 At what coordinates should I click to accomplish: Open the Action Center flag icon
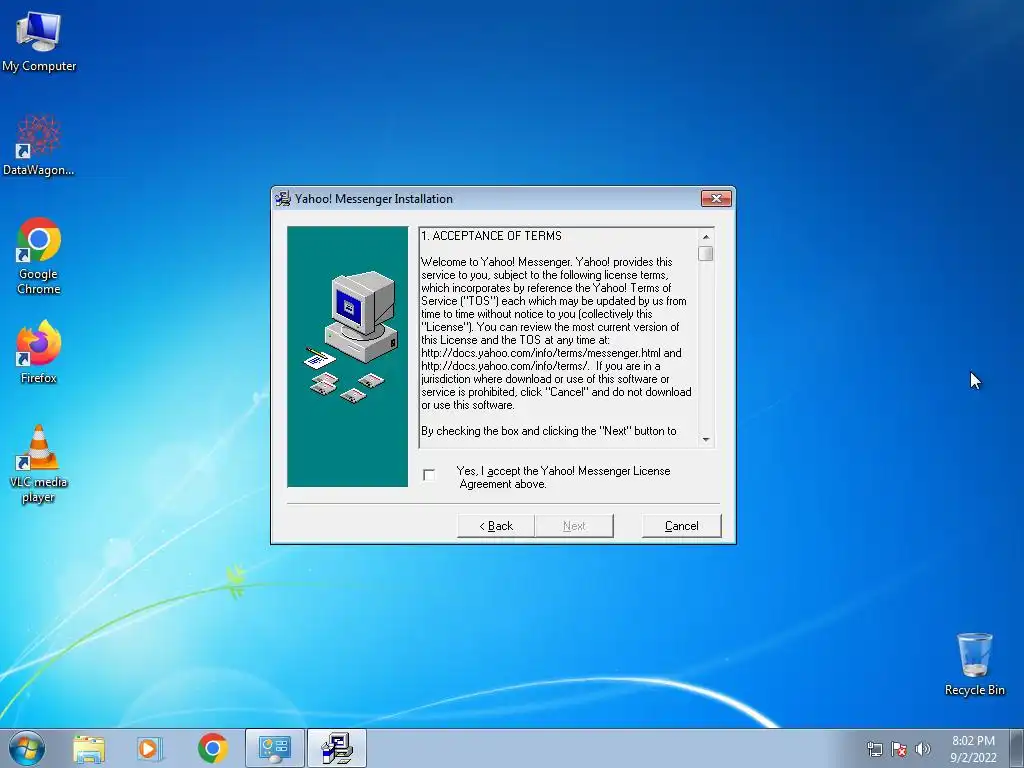click(x=899, y=749)
